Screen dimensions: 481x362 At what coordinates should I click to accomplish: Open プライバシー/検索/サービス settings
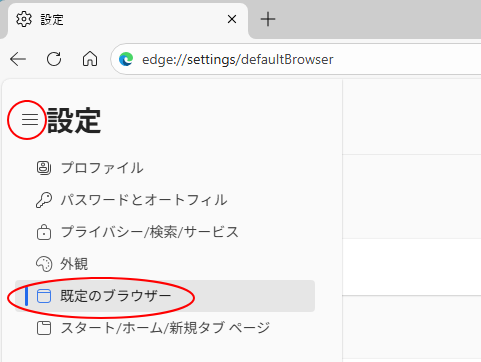[165, 232]
